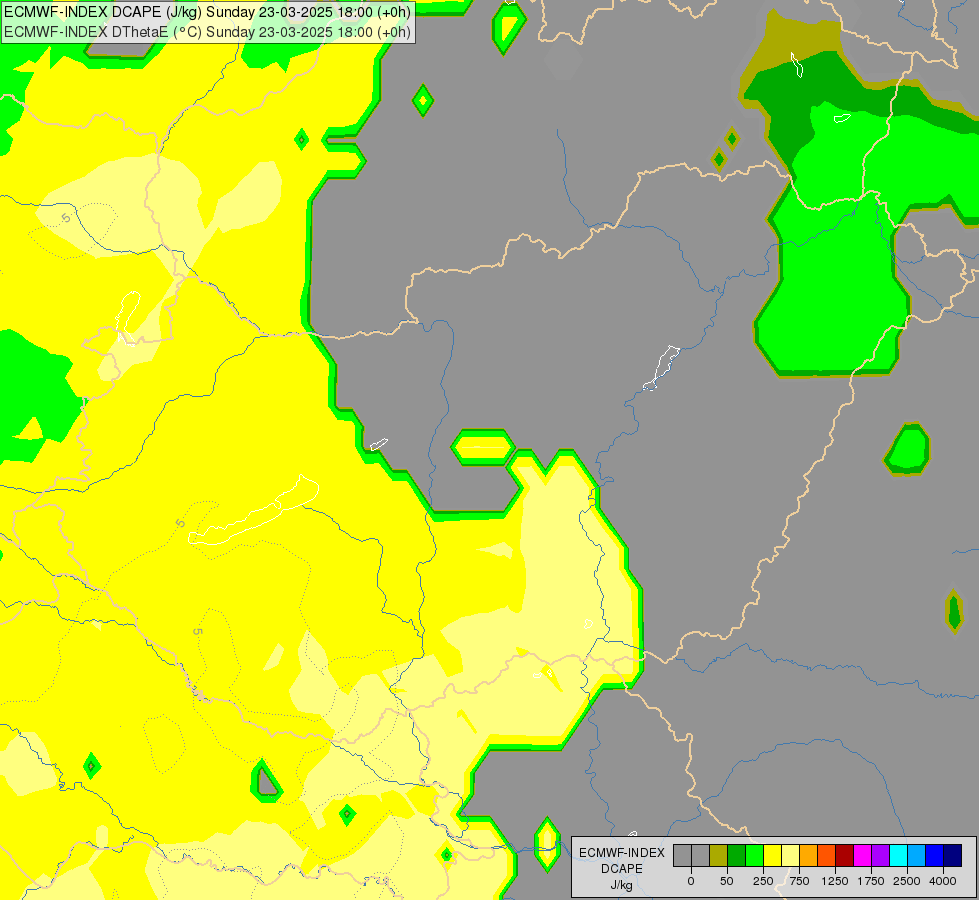The height and width of the screenshot is (900, 979).
Task: Click the magenta legend swatch
Action: [x=863, y=856]
